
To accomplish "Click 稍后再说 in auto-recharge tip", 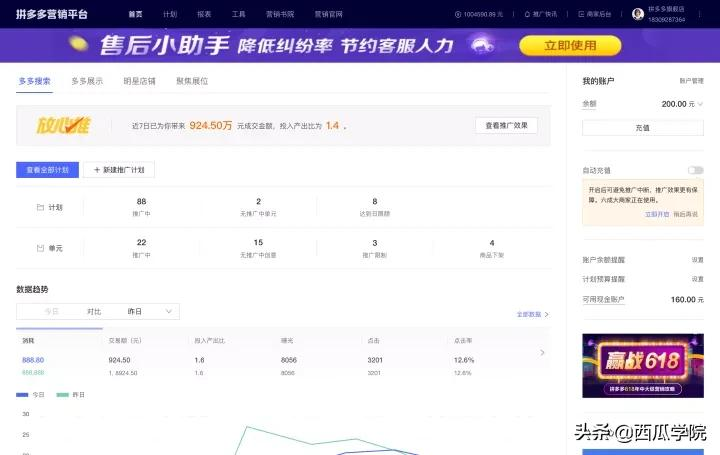I will 686,214.
